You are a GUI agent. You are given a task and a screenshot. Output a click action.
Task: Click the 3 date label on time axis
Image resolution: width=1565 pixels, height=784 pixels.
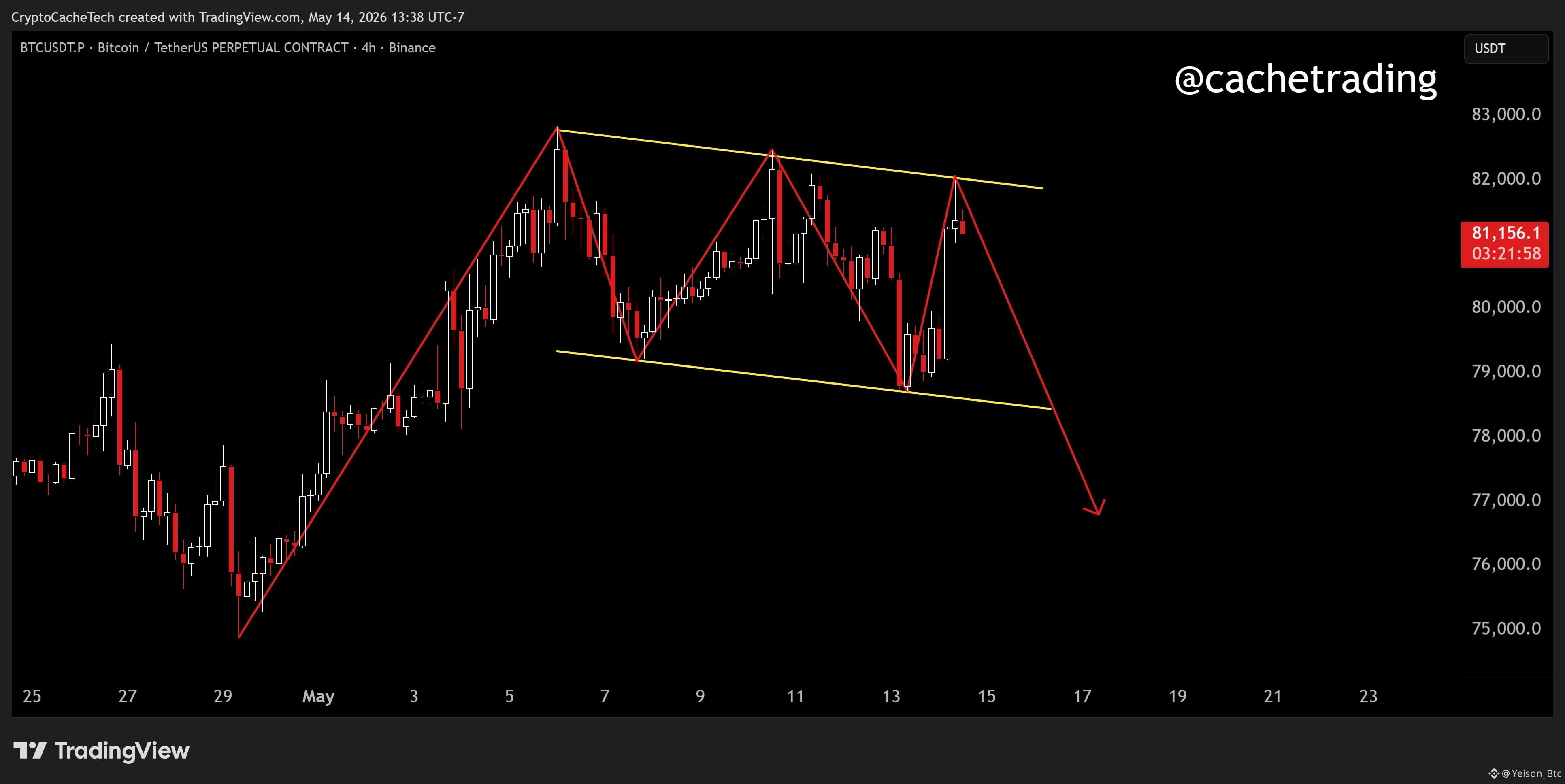414,696
